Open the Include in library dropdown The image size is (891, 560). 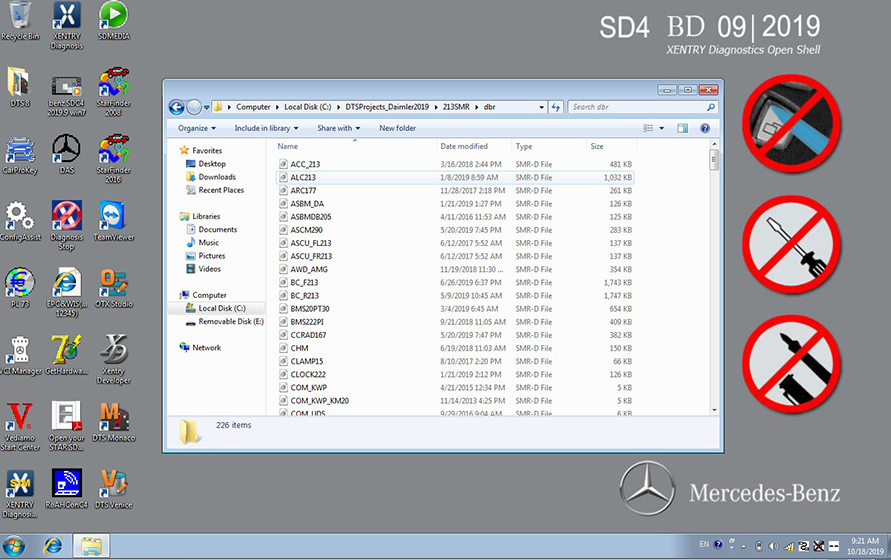coord(266,128)
